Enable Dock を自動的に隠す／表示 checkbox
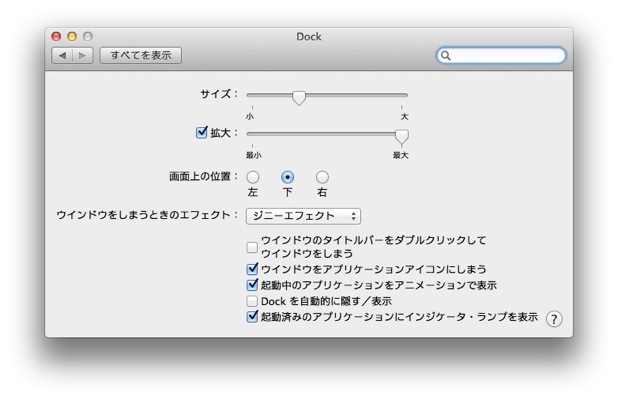This screenshot has width=618, height=400. [x=252, y=301]
